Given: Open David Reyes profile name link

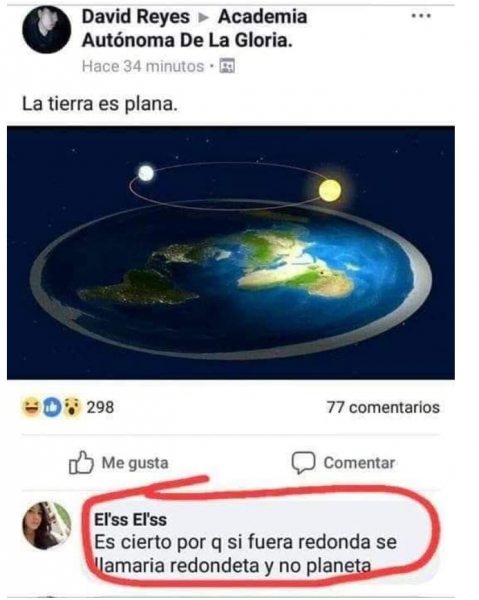Looking at the screenshot, I should [136, 17].
